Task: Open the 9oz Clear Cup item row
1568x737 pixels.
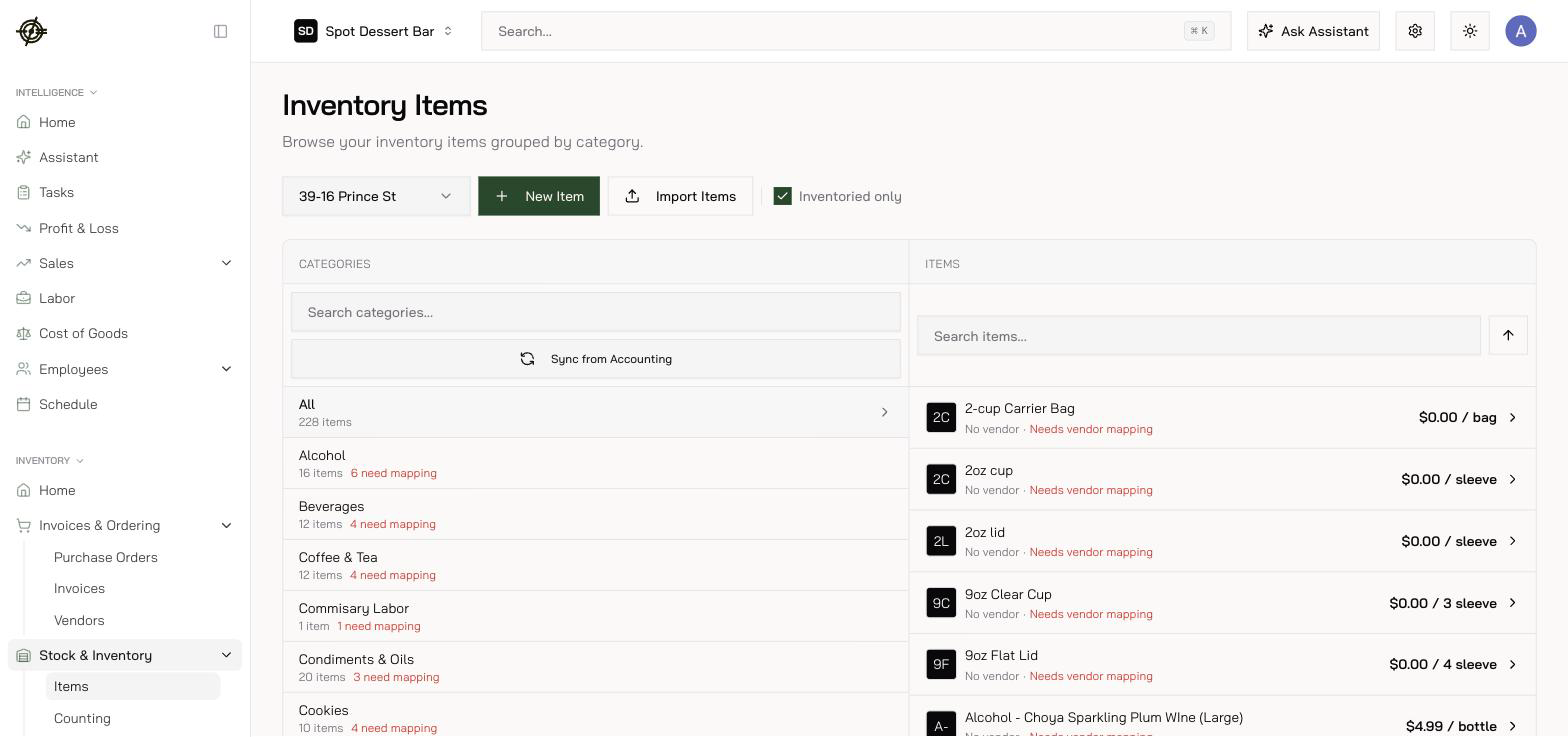Action: point(1222,603)
